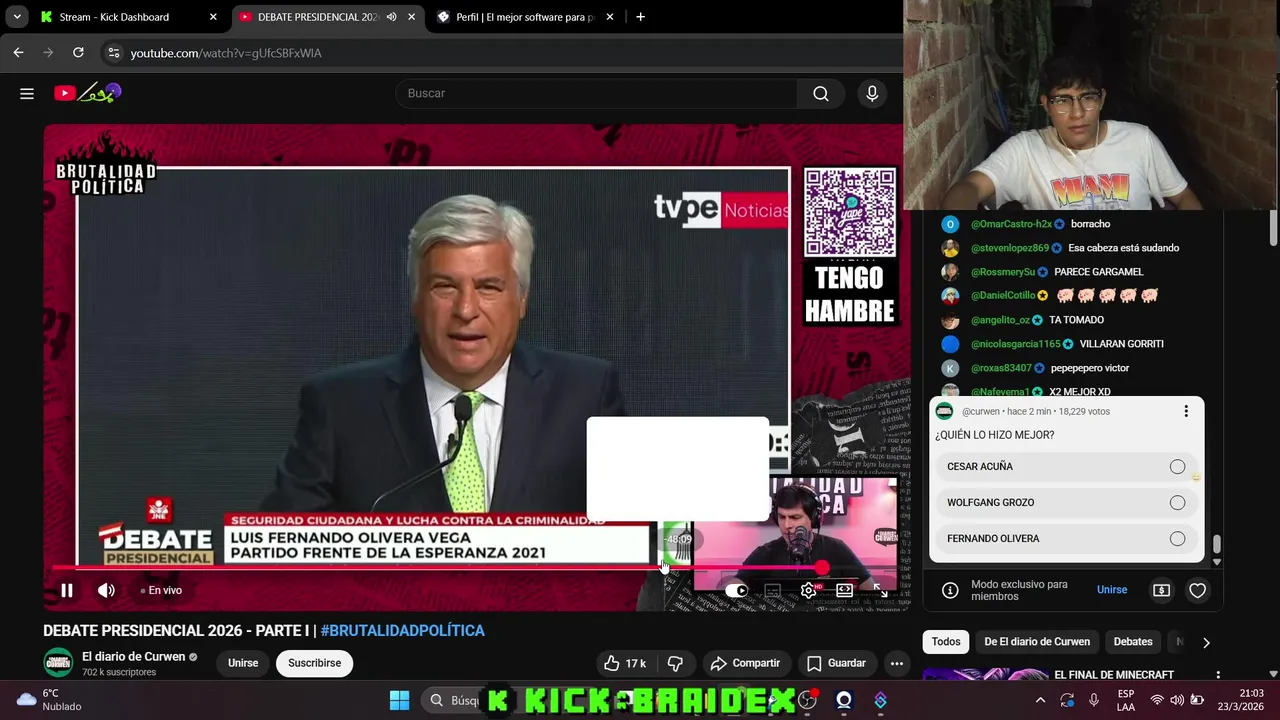
Task: Open a new browser tab
Action: [640, 17]
